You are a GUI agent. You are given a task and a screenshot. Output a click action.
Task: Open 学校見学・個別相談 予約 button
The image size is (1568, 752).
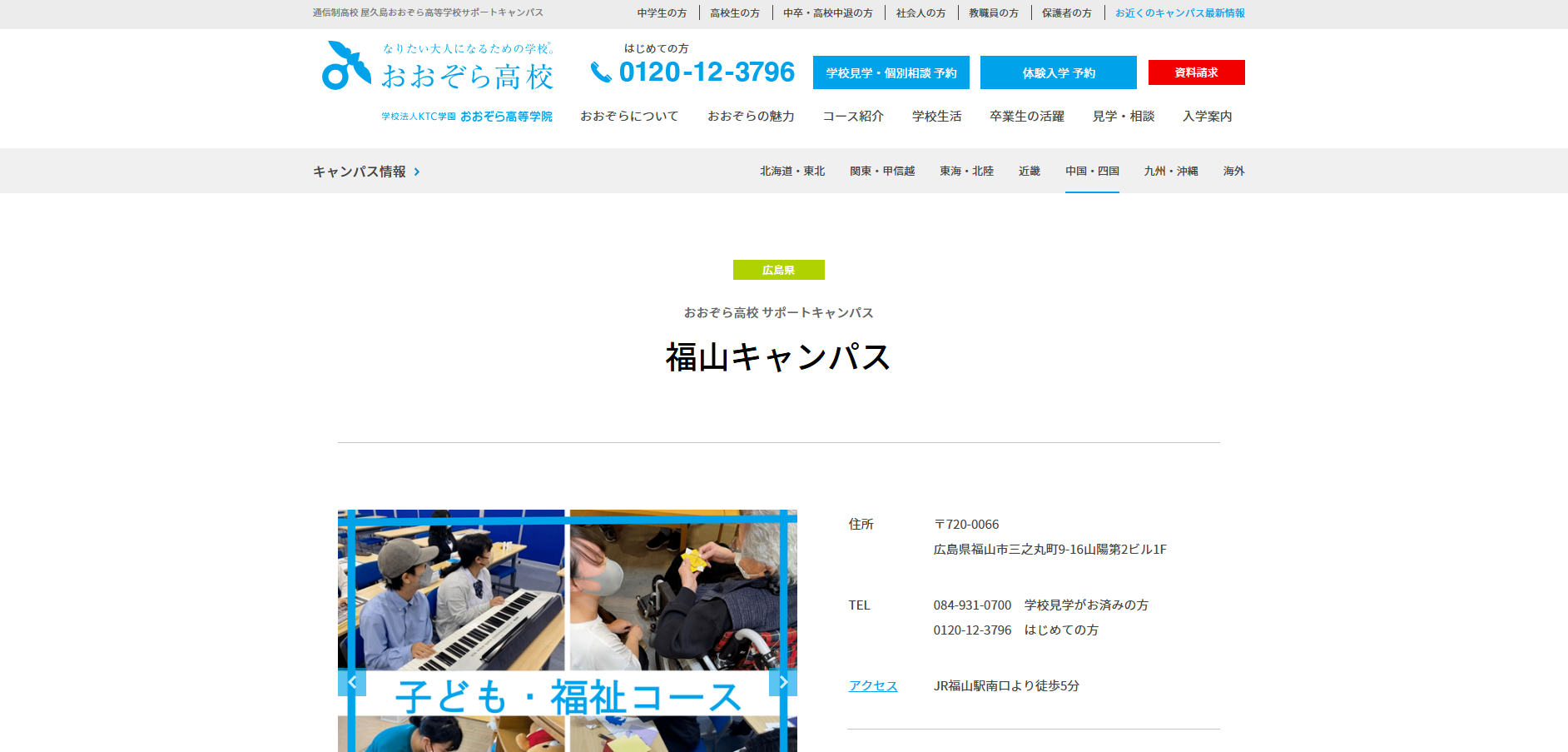891,72
